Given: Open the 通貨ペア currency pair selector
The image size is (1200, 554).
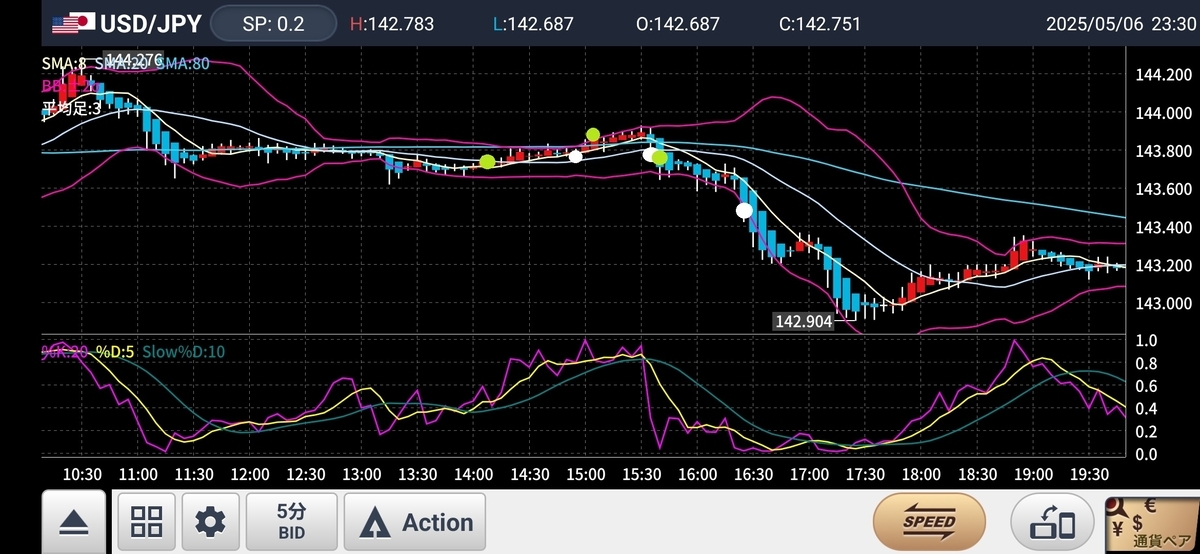Looking at the screenshot, I should [x=1150, y=522].
